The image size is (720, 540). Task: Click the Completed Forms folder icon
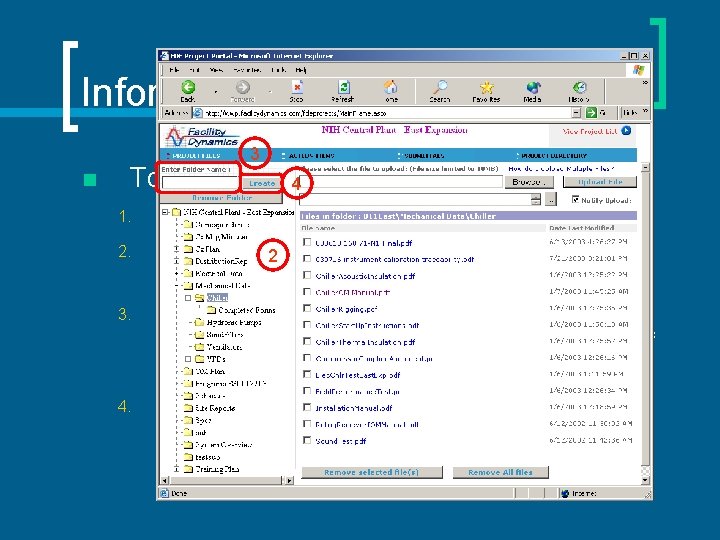pyautogui.click(x=211, y=310)
